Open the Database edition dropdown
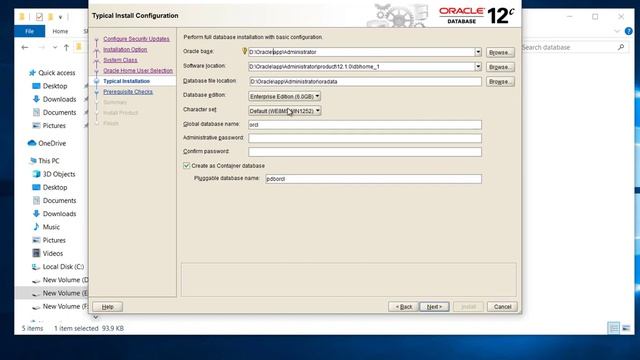 (284, 96)
